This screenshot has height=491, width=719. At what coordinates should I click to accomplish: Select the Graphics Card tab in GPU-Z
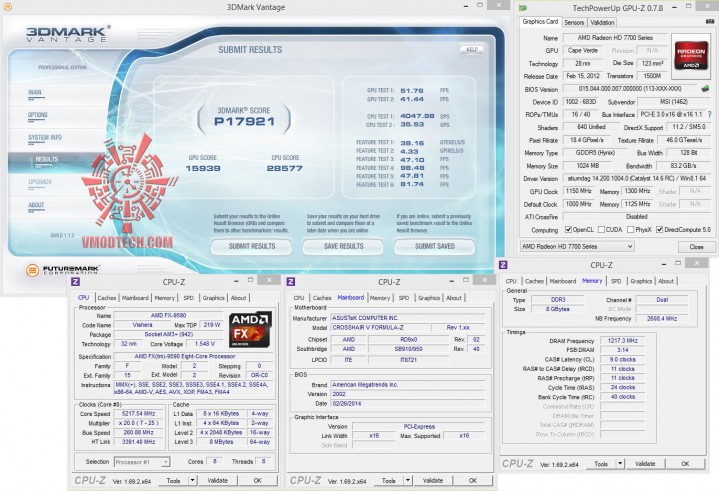click(540, 22)
